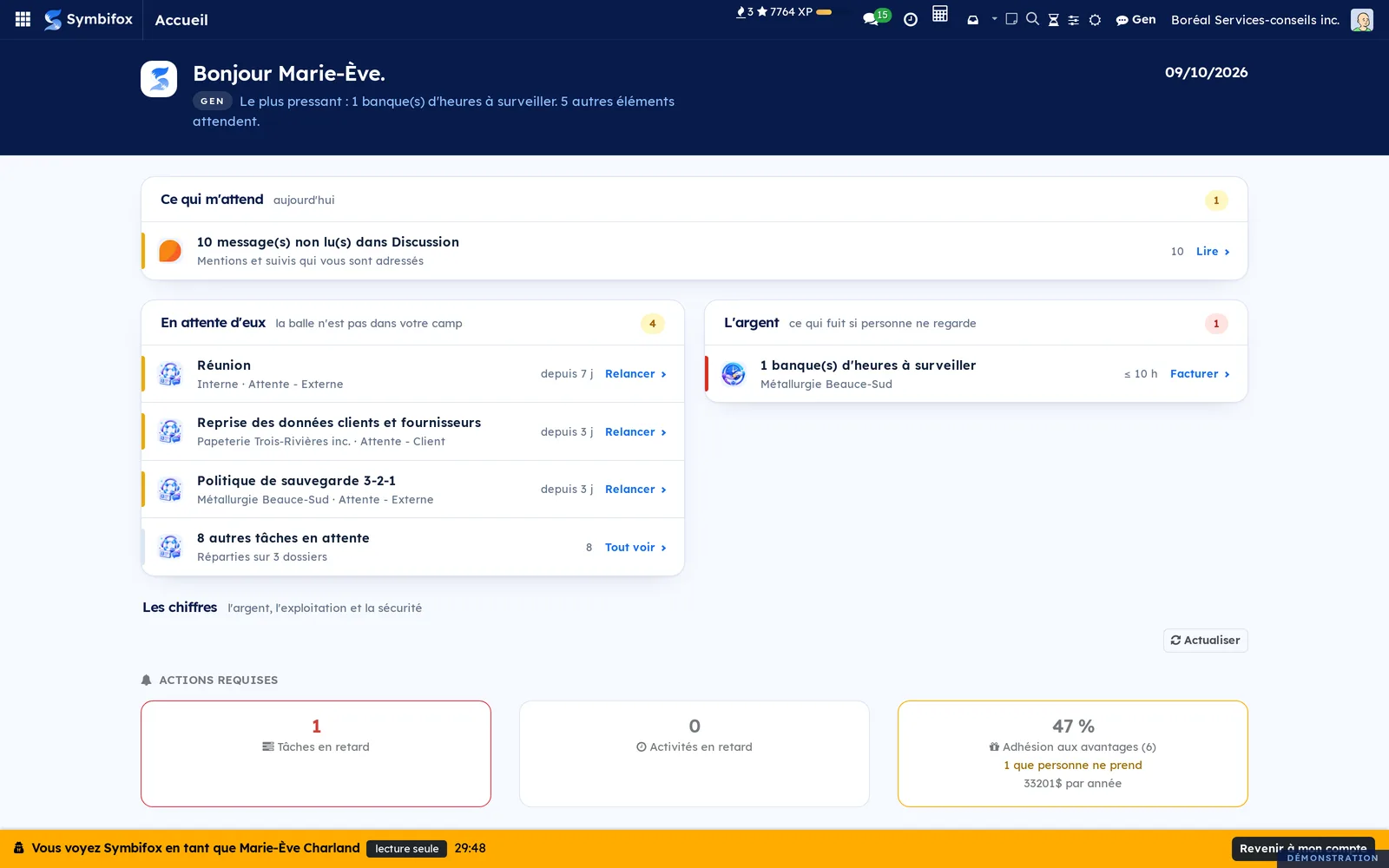
Task: Open the sliders settings icon
Action: [1074, 20]
